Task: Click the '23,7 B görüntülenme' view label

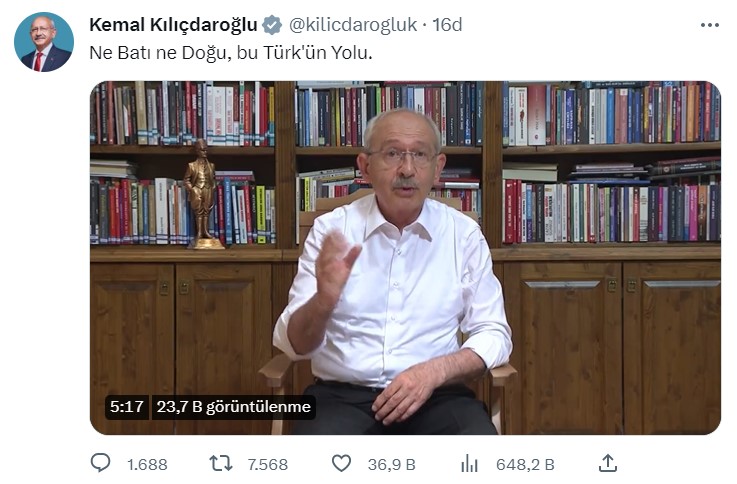Action: click(x=234, y=406)
